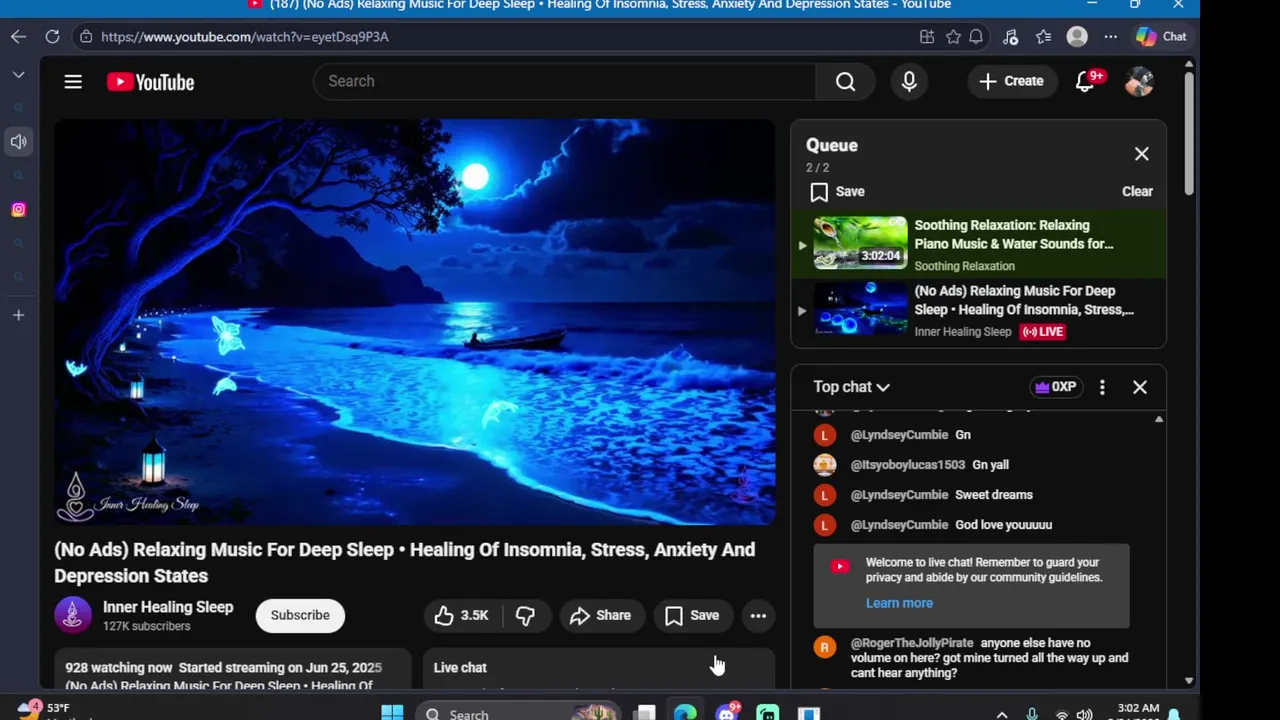1280x720 pixels.
Task: Favorite this page with the star icon
Action: tap(953, 37)
